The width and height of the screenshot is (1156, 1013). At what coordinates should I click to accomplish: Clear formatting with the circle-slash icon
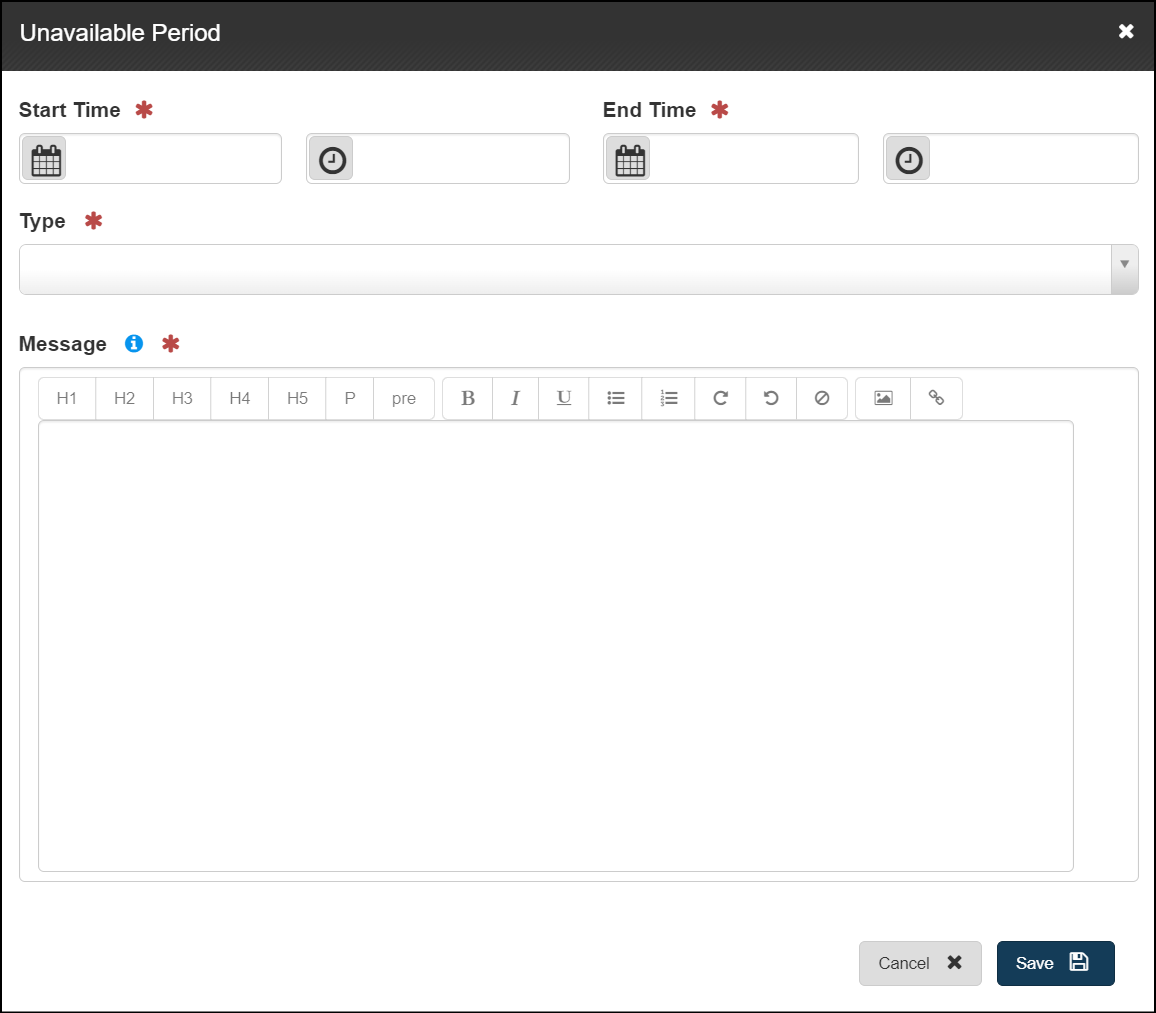pos(822,398)
